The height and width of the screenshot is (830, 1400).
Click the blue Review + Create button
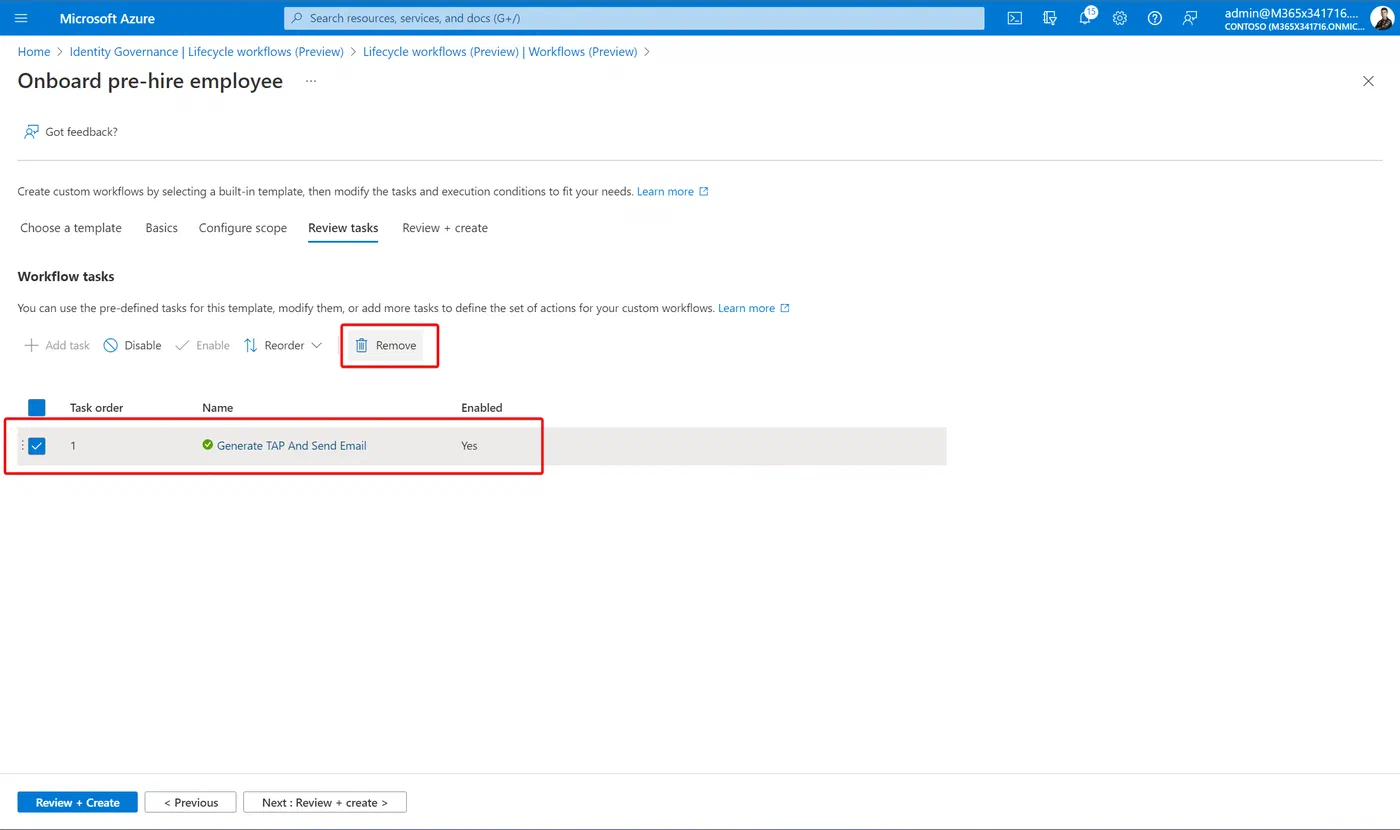(x=78, y=802)
